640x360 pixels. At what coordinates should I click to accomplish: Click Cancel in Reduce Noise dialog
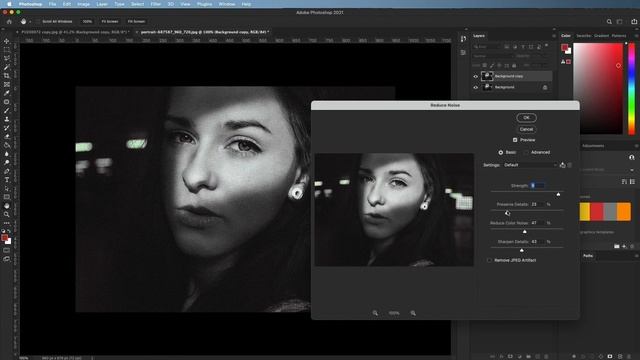tap(527, 129)
